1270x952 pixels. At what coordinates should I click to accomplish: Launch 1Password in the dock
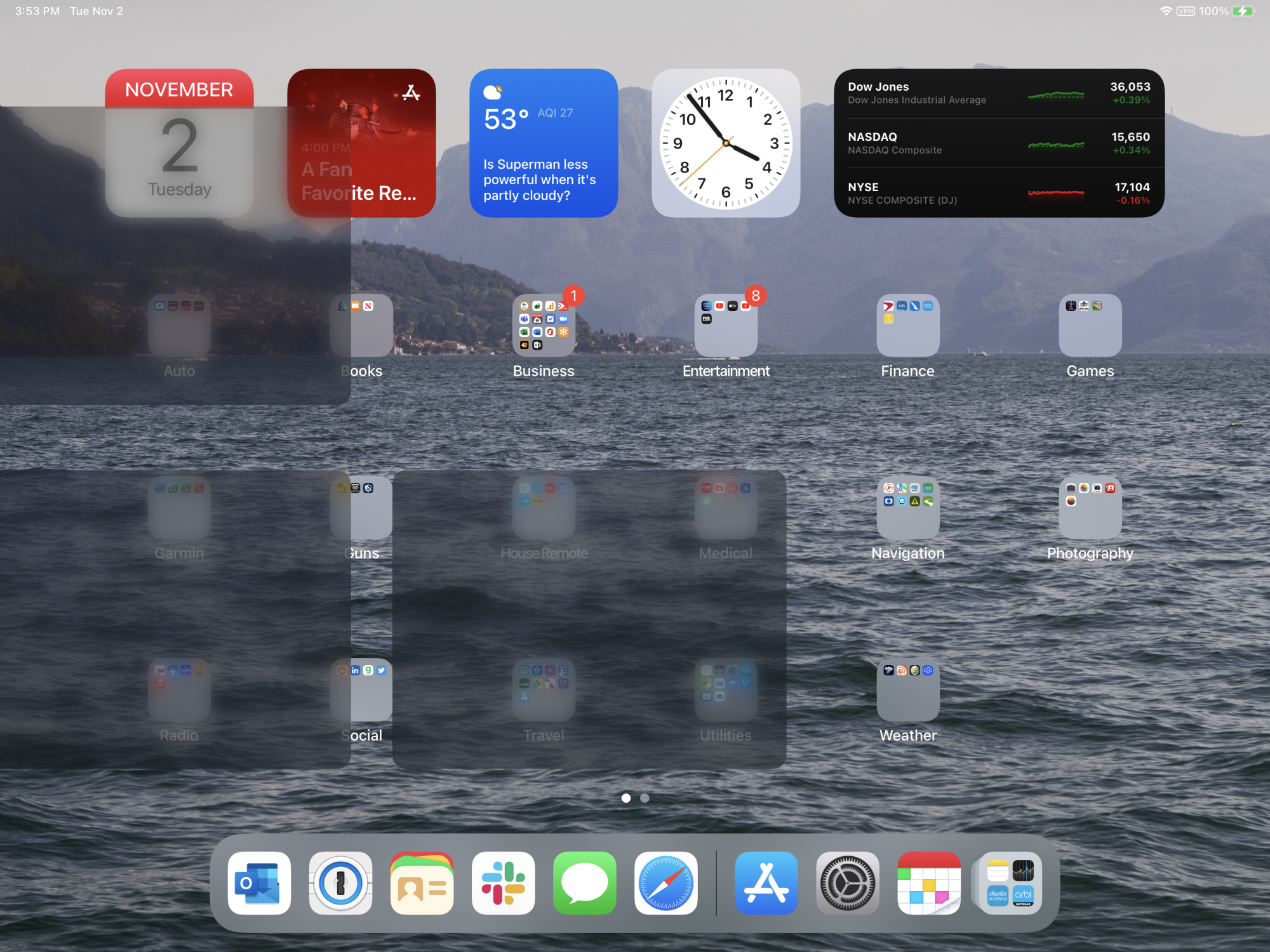tap(340, 883)
